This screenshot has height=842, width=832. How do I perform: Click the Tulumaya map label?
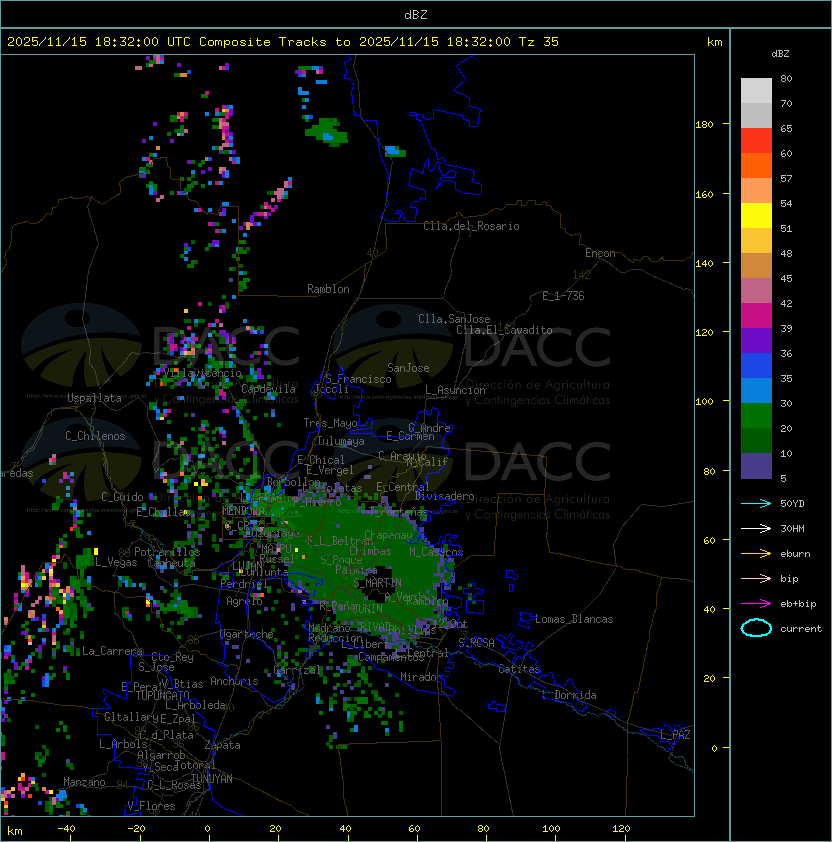341,441
